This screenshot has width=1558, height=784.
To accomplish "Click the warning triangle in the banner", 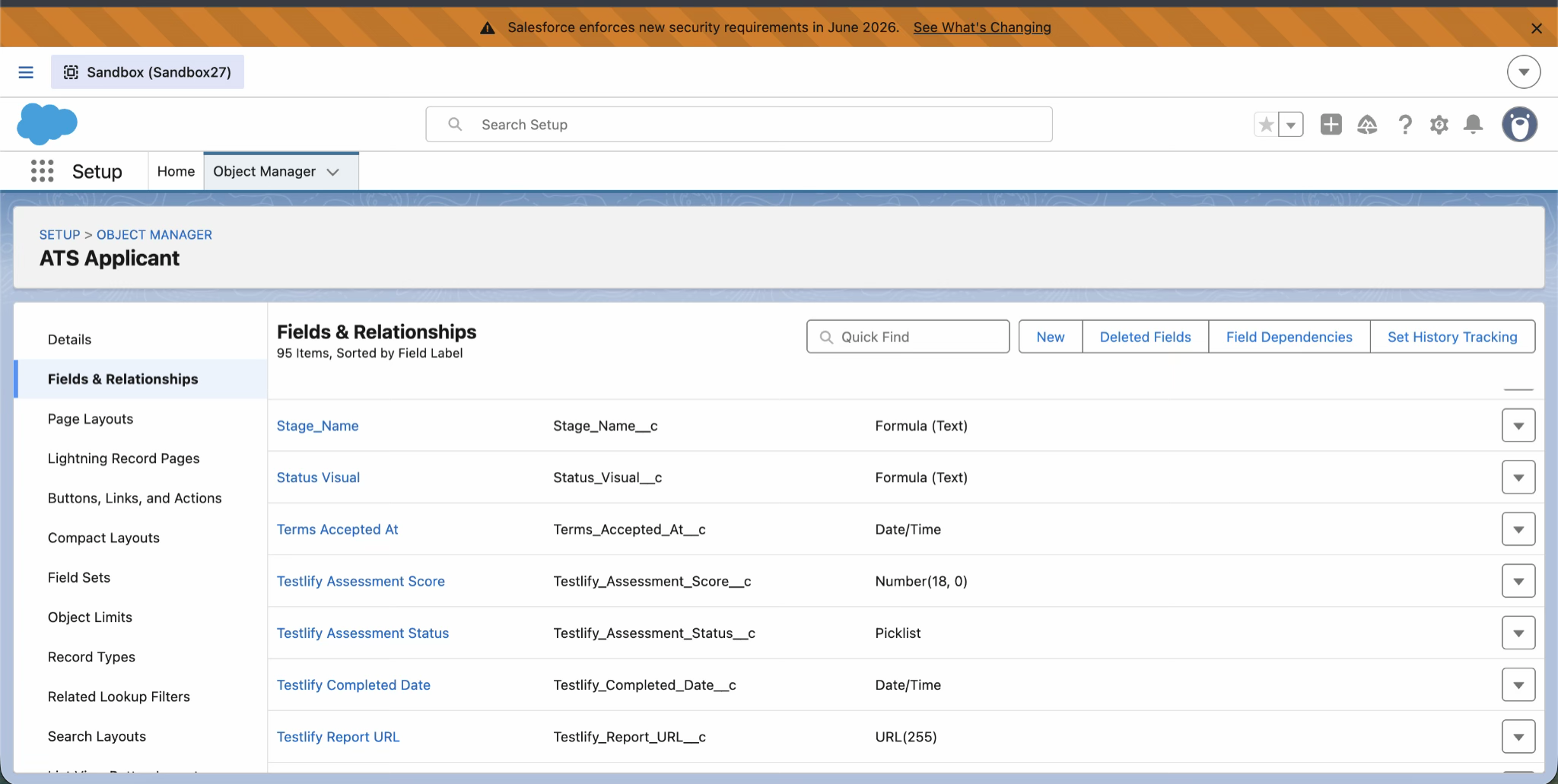I will pos(488,28).
